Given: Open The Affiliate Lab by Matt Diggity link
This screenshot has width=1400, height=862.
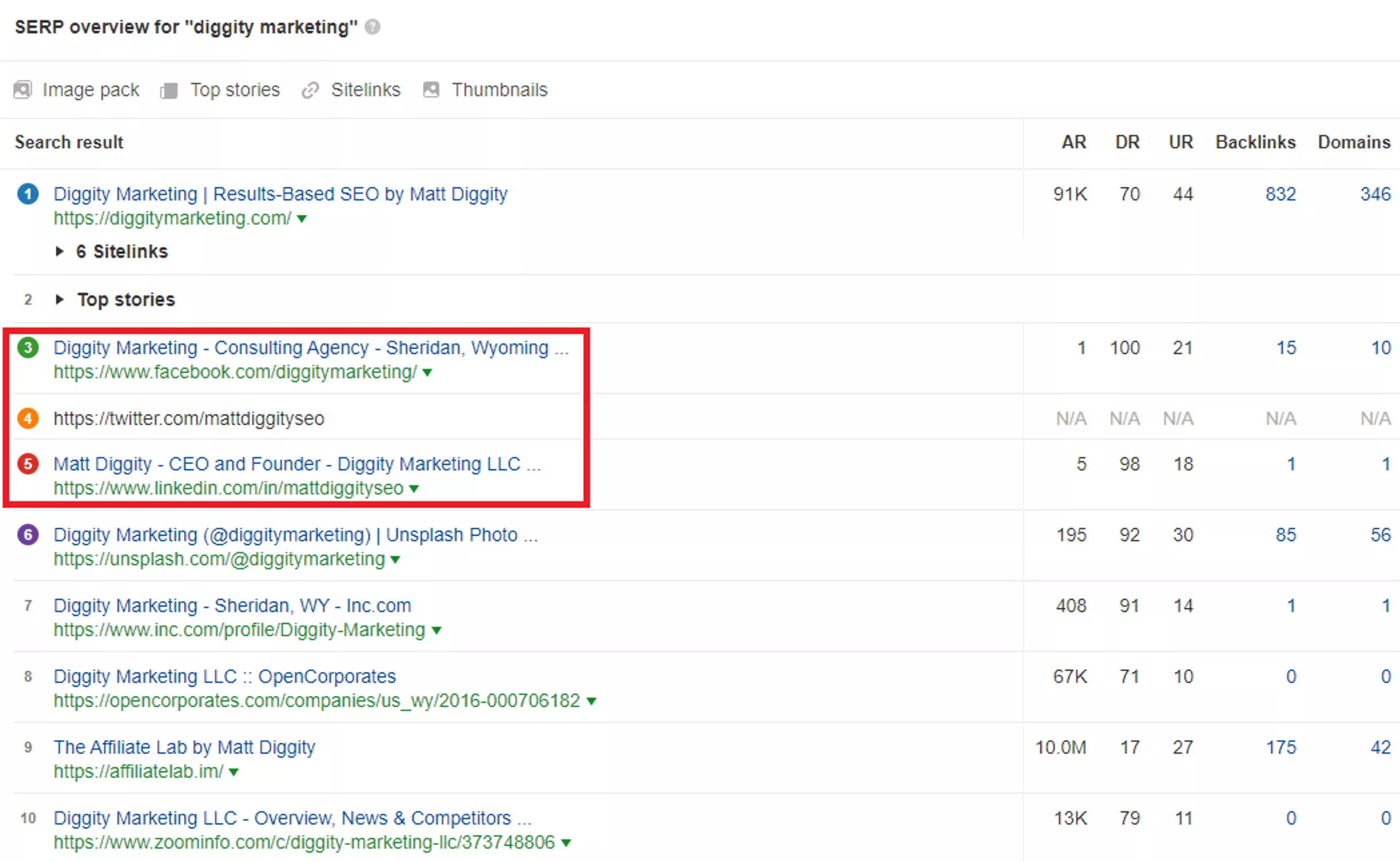Looking at the screenshot, I should pos(184,746).
